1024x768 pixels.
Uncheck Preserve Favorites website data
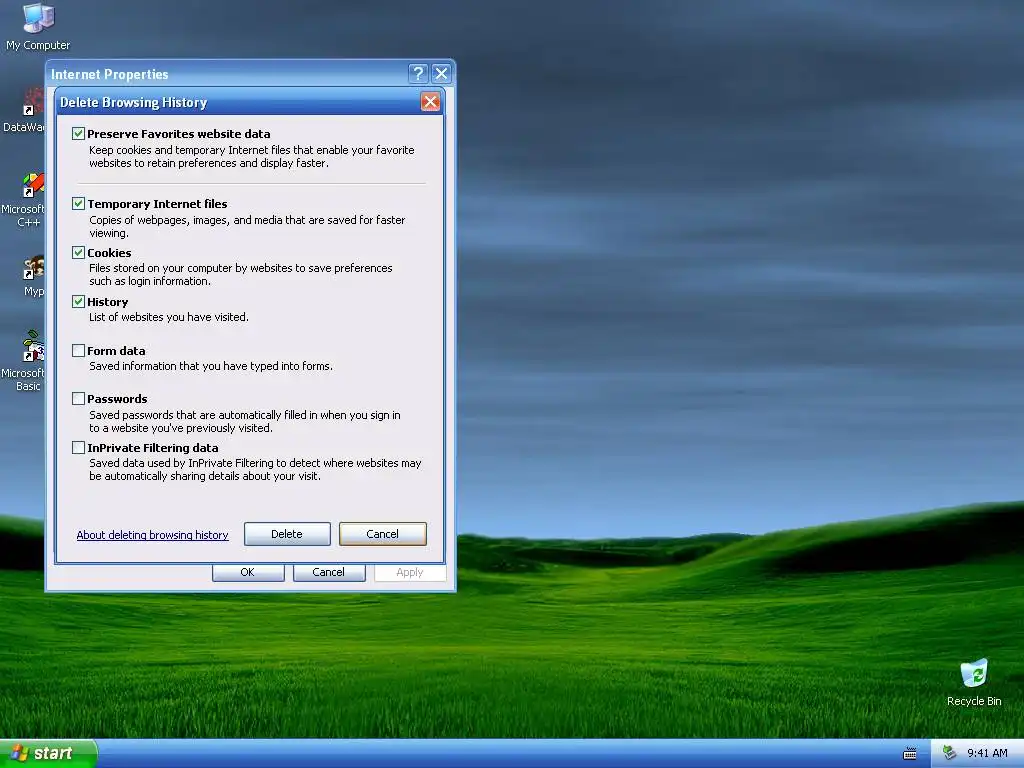(x=78, y=133)
